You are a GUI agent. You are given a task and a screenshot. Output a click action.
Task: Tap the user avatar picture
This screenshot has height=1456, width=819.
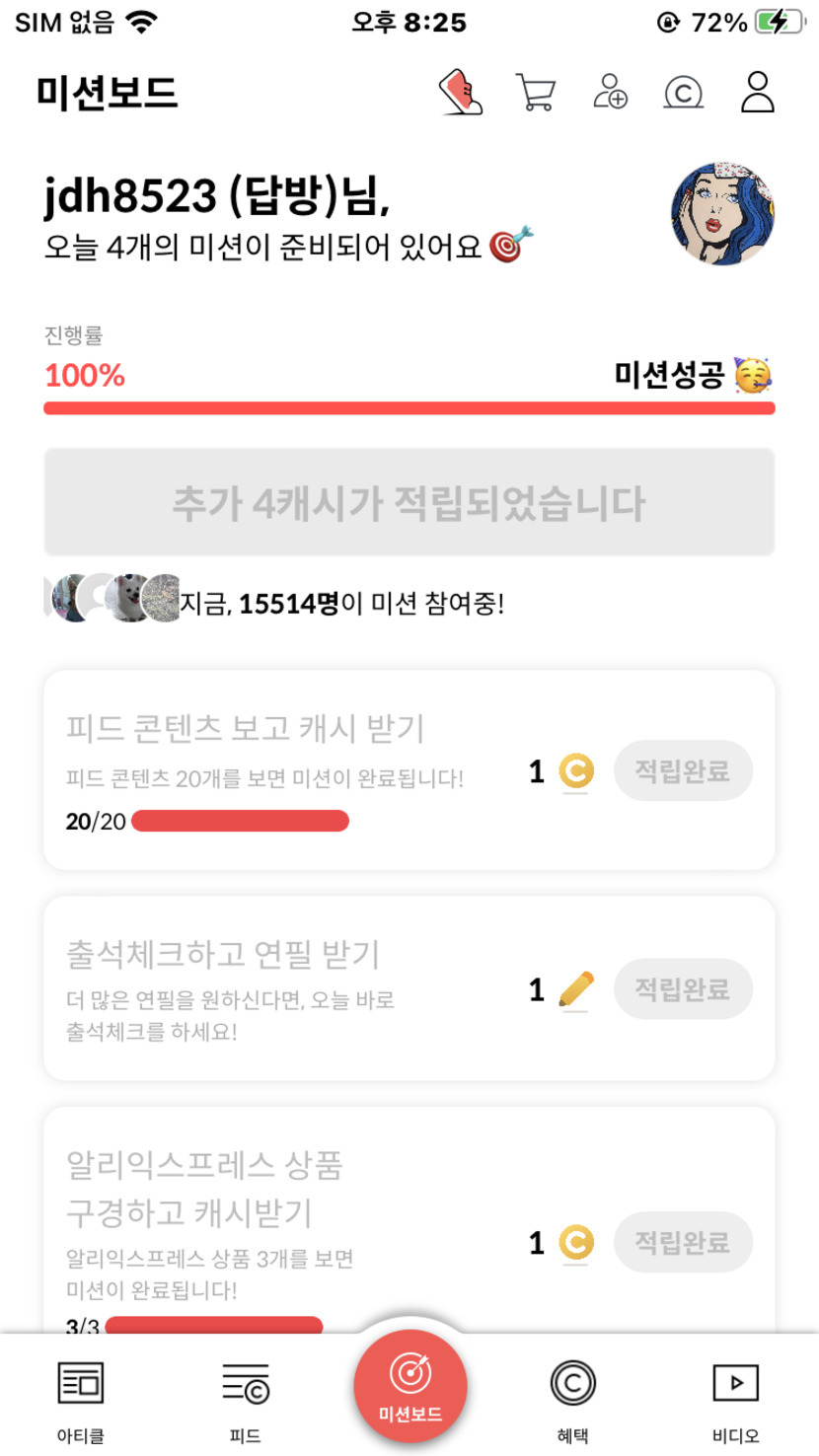[x=722, y=214]
